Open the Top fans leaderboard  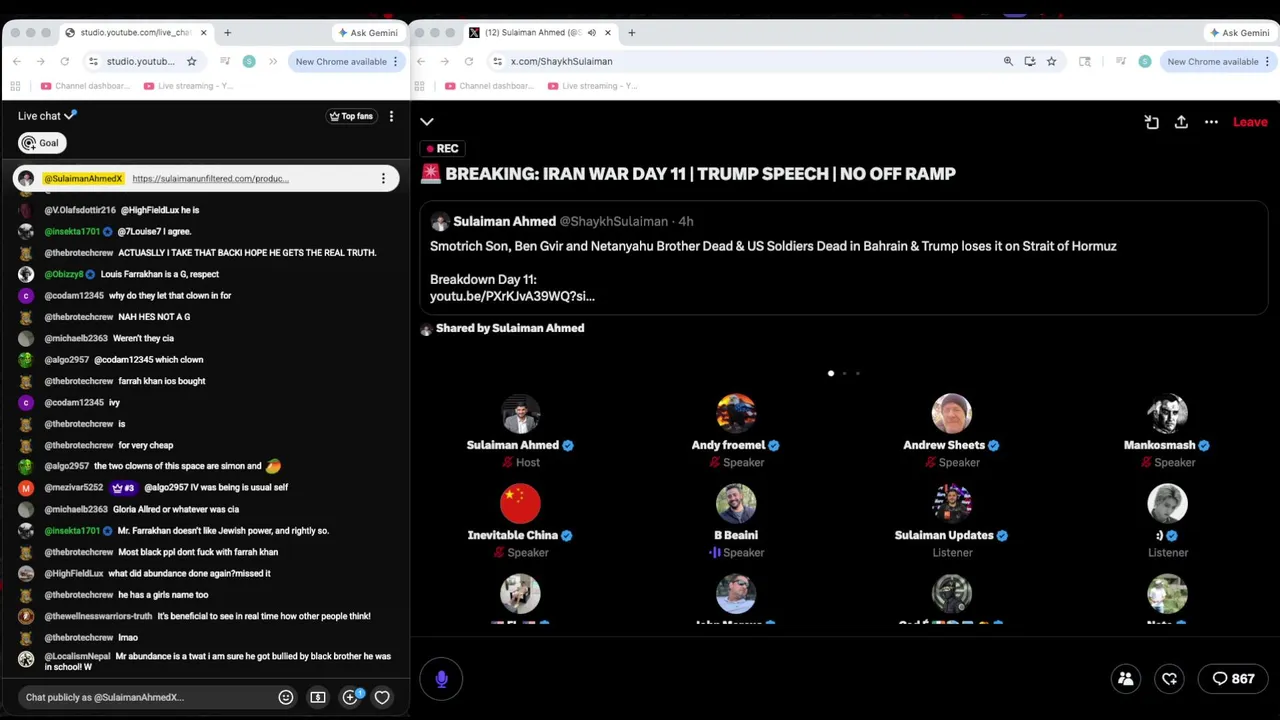tap(351, 116)
